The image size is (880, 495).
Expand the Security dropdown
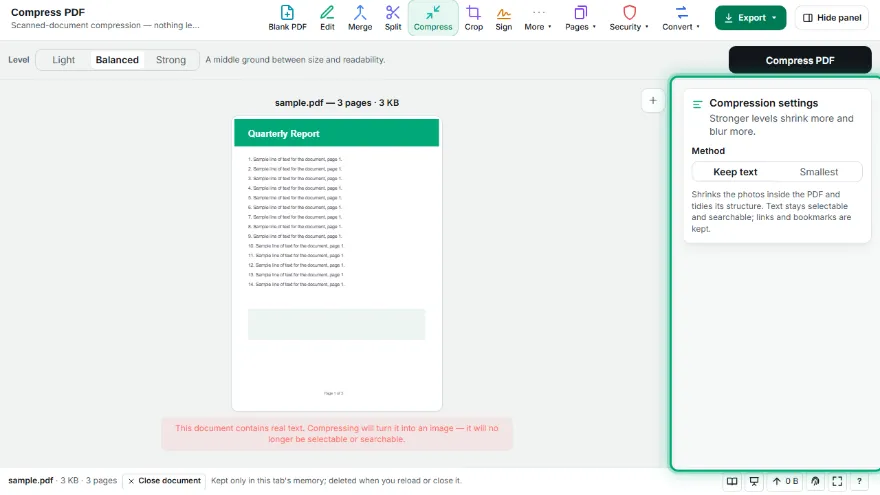629,18
